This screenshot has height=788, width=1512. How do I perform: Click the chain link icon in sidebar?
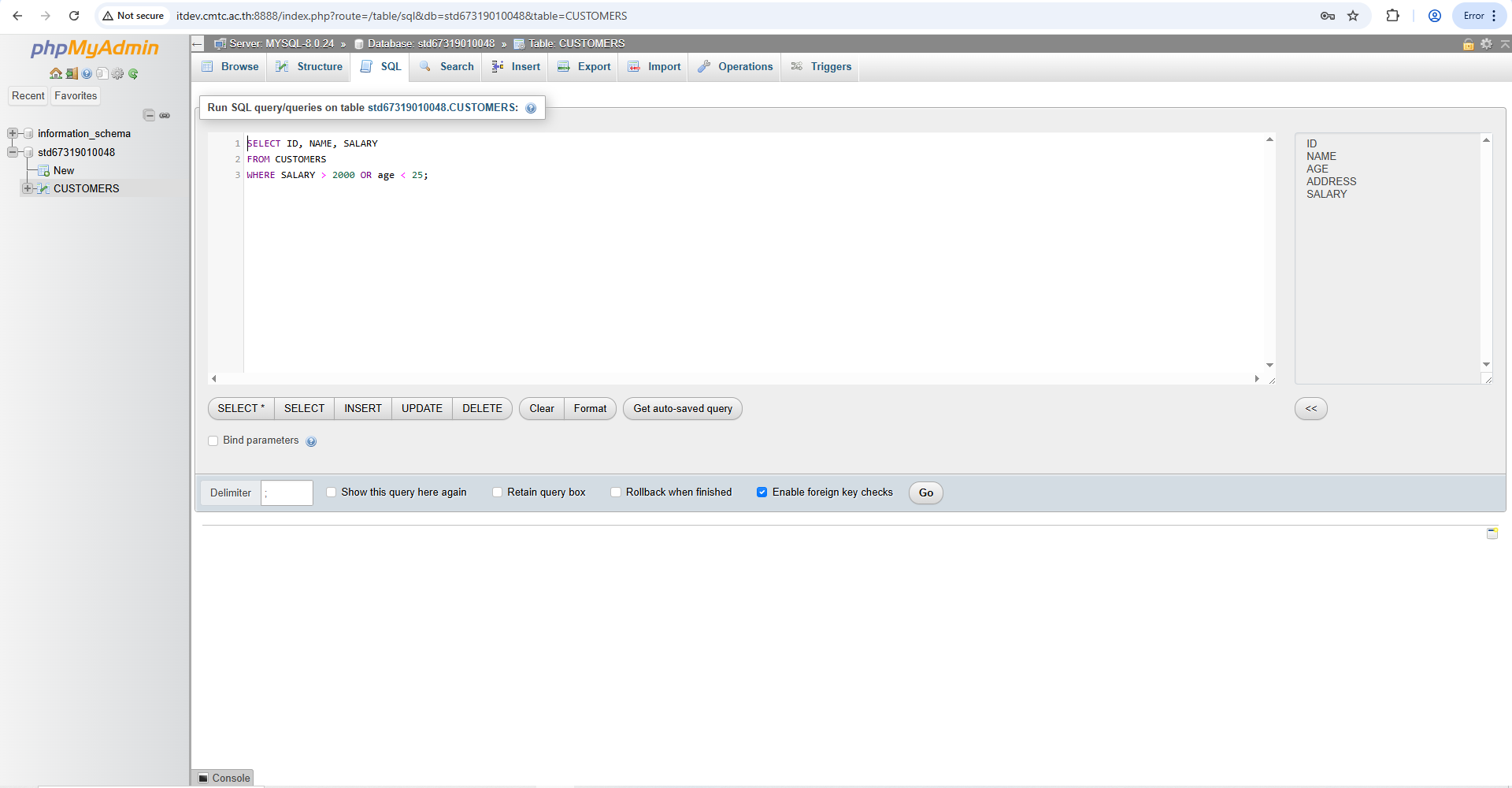[x=165, y=115]
